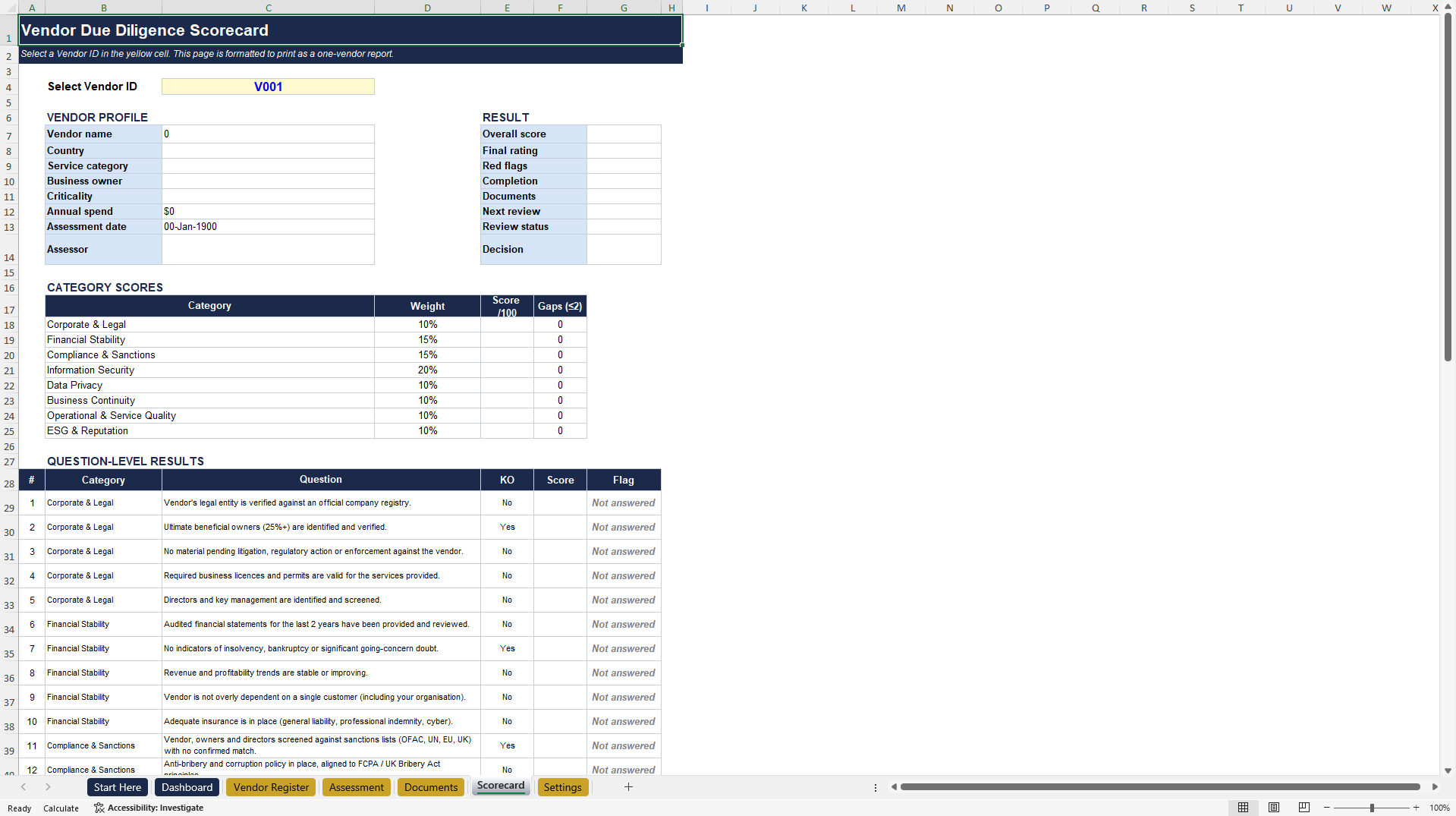Viewport: 1456px width, 816px height.
Task: Open Accessibility: Investigate status item
Action: coord(149,808)
